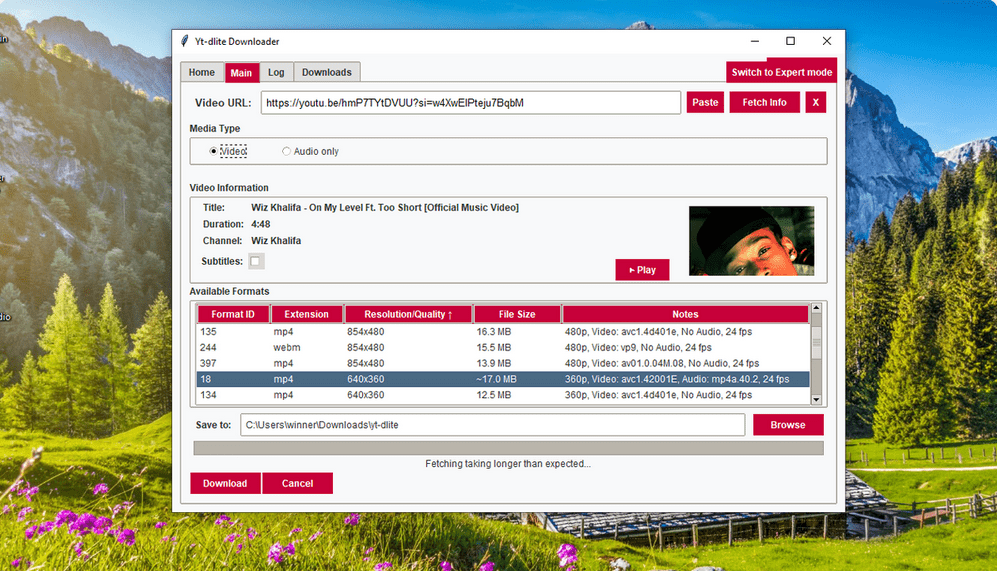Screen dimensions: 997x571
Task: Click the Paste button
Action: (705, 102)
